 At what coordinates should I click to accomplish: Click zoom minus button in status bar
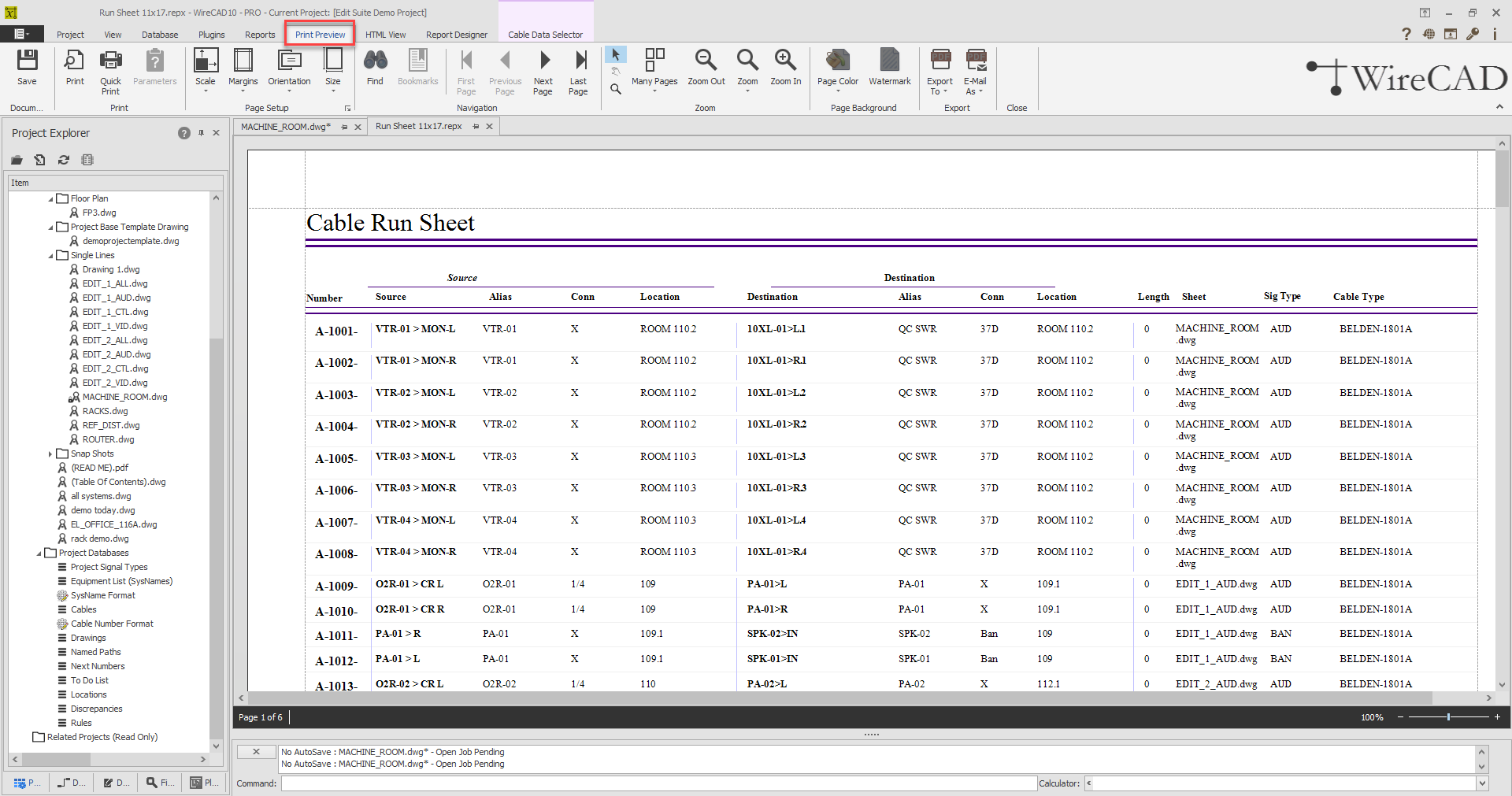click(x=1400, y=716)
